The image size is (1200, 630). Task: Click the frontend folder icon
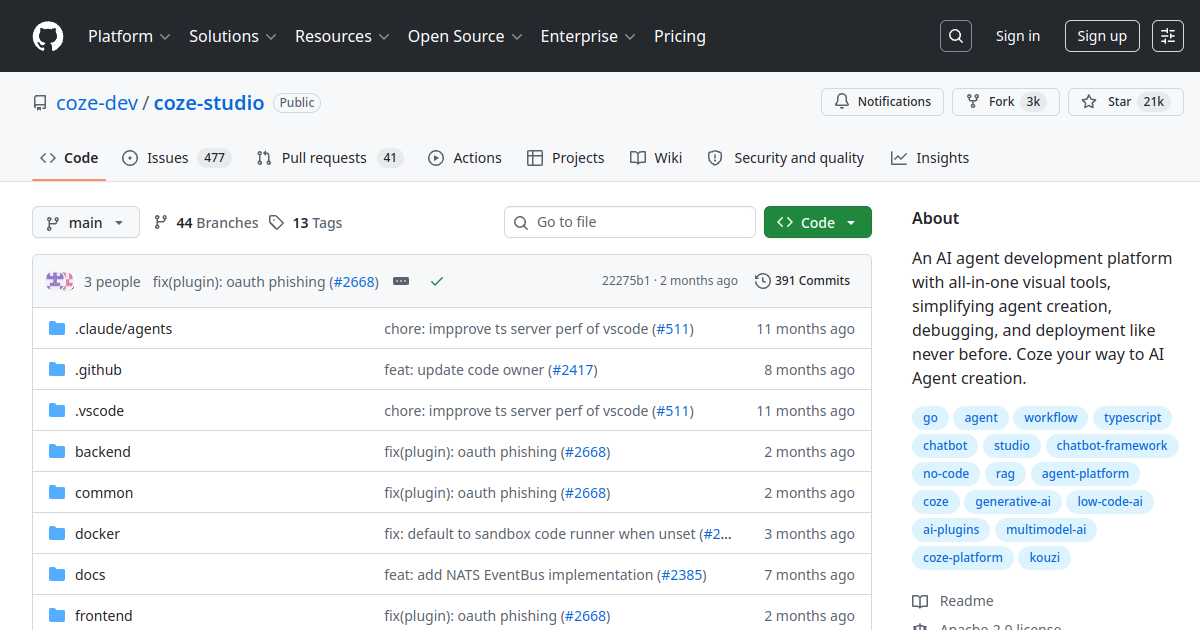point(57,616)
